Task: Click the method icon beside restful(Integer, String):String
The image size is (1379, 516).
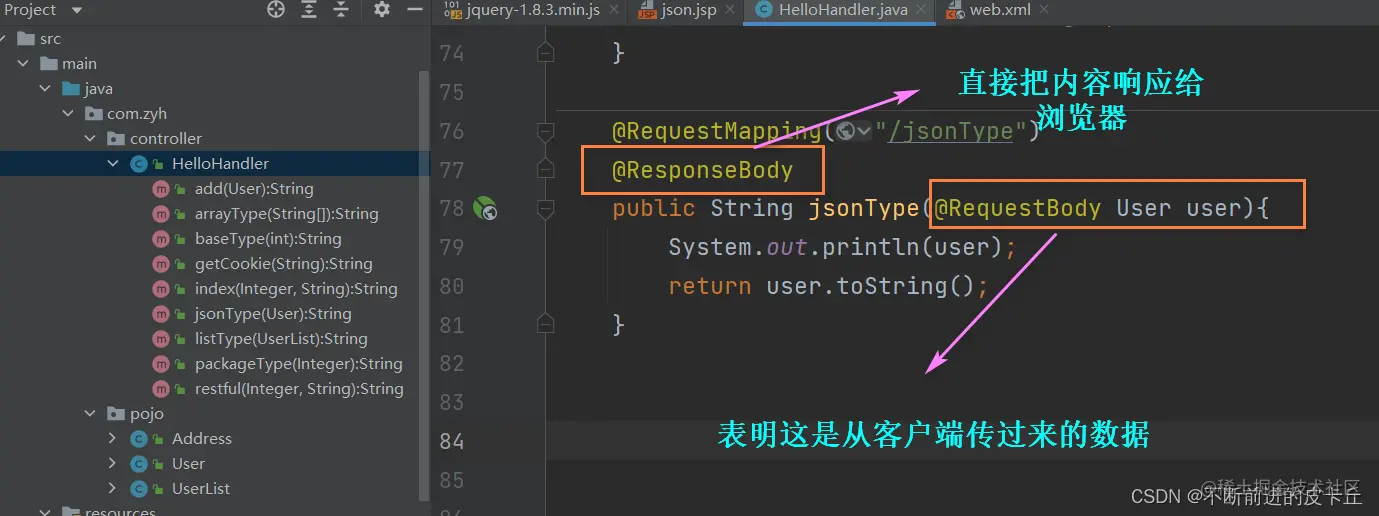Action: (161, 388)
